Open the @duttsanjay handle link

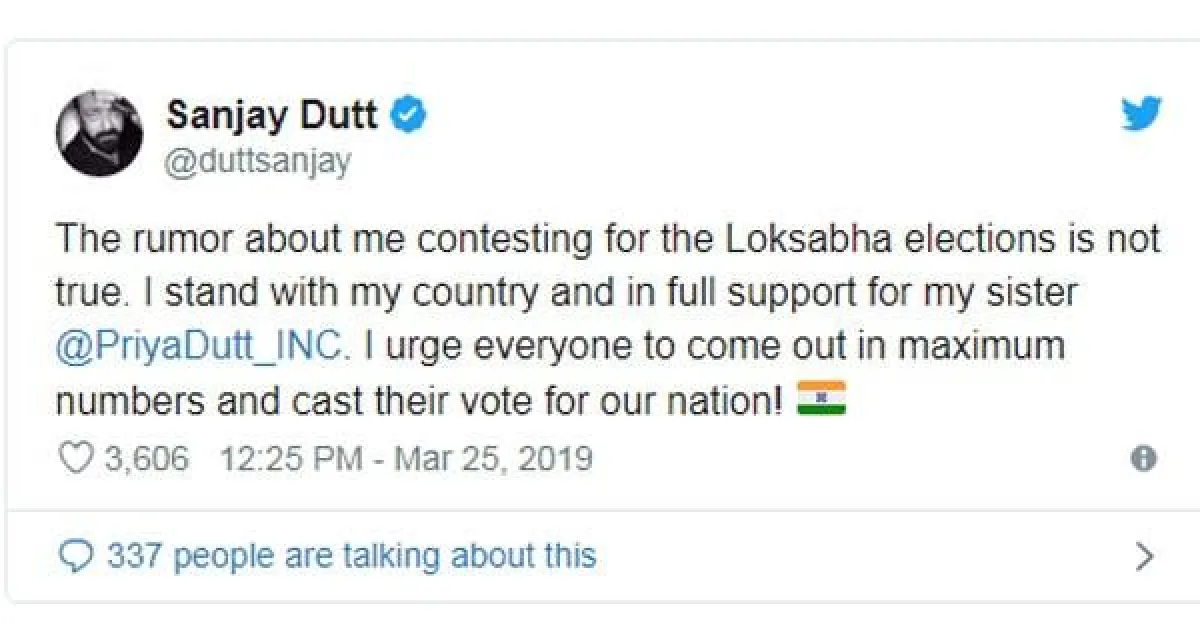click(x=258, y=160)
